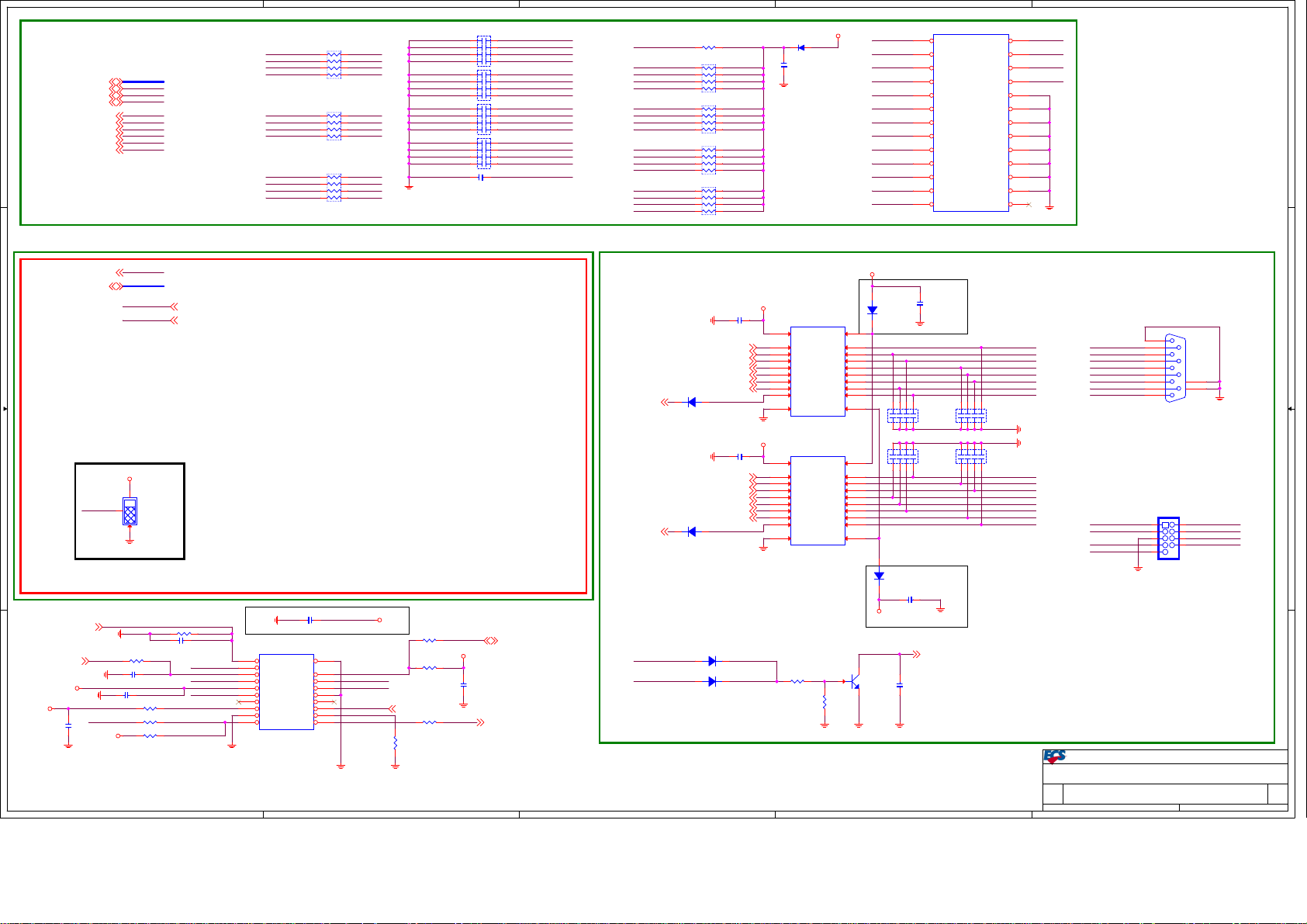Click the topmost resistor network pack

click(334, 64)
